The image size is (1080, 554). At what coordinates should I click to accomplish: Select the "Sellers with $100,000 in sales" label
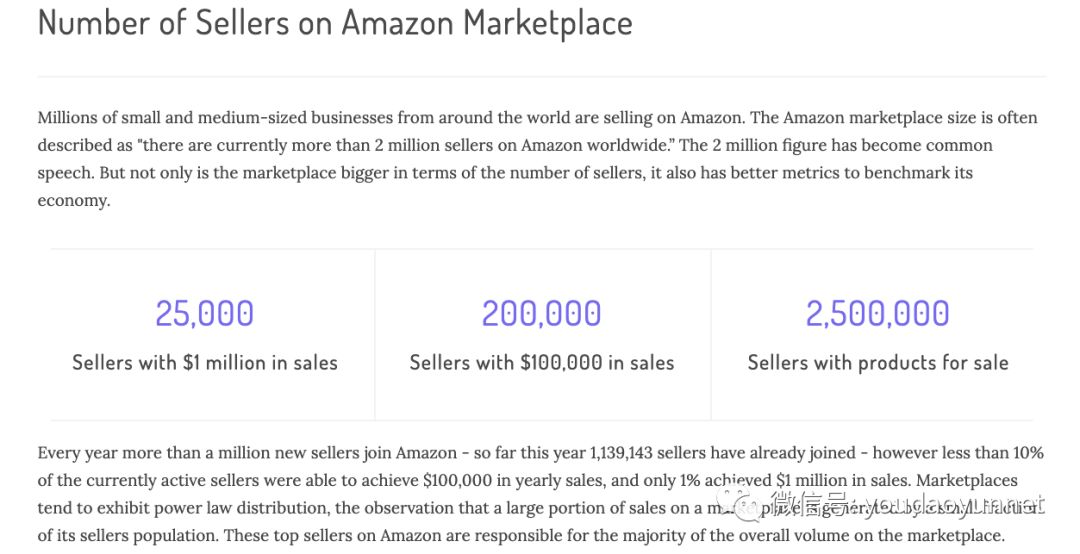pyautogui.click(x=541, y=362)
